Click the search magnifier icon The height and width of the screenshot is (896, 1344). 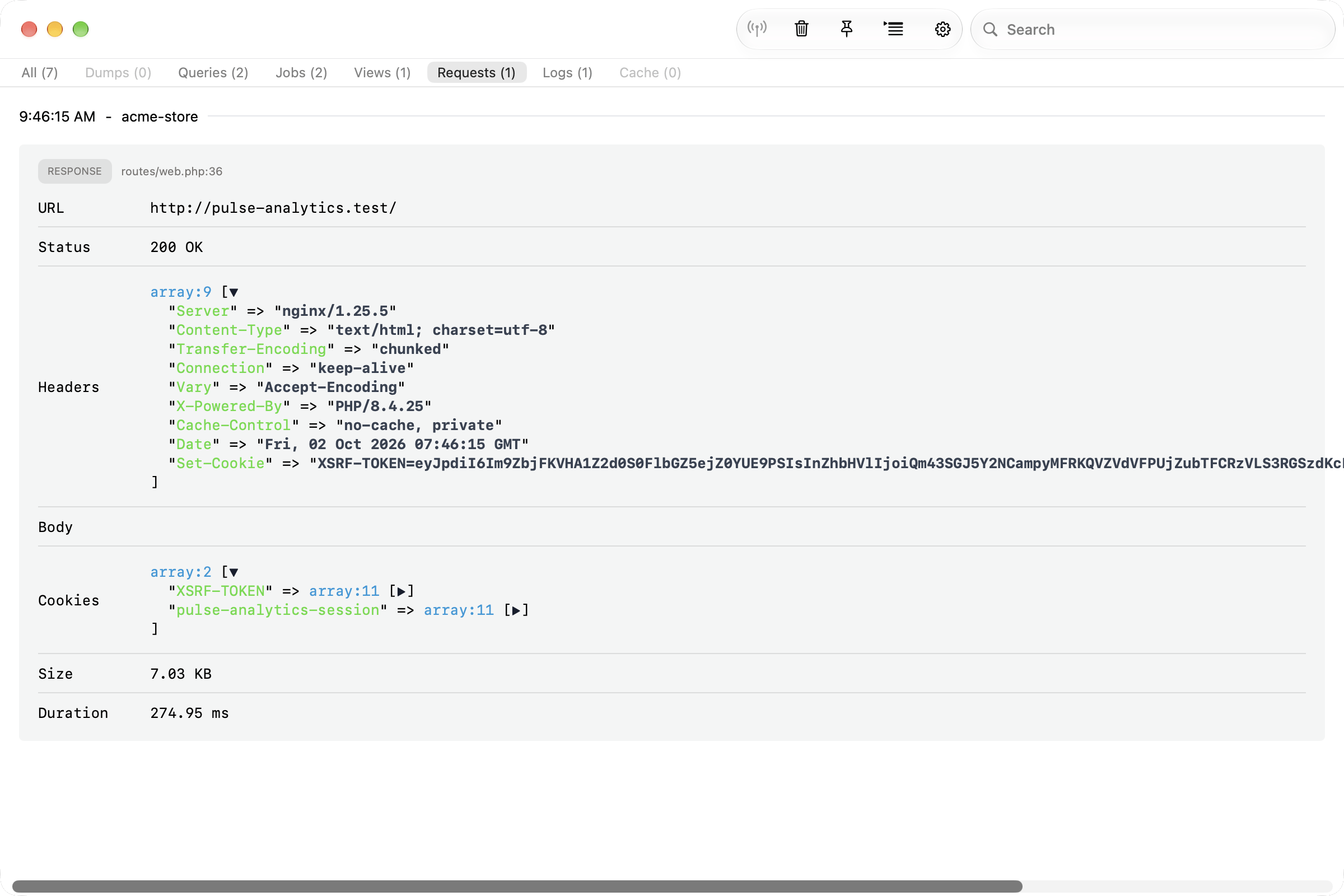click(990, 29)
